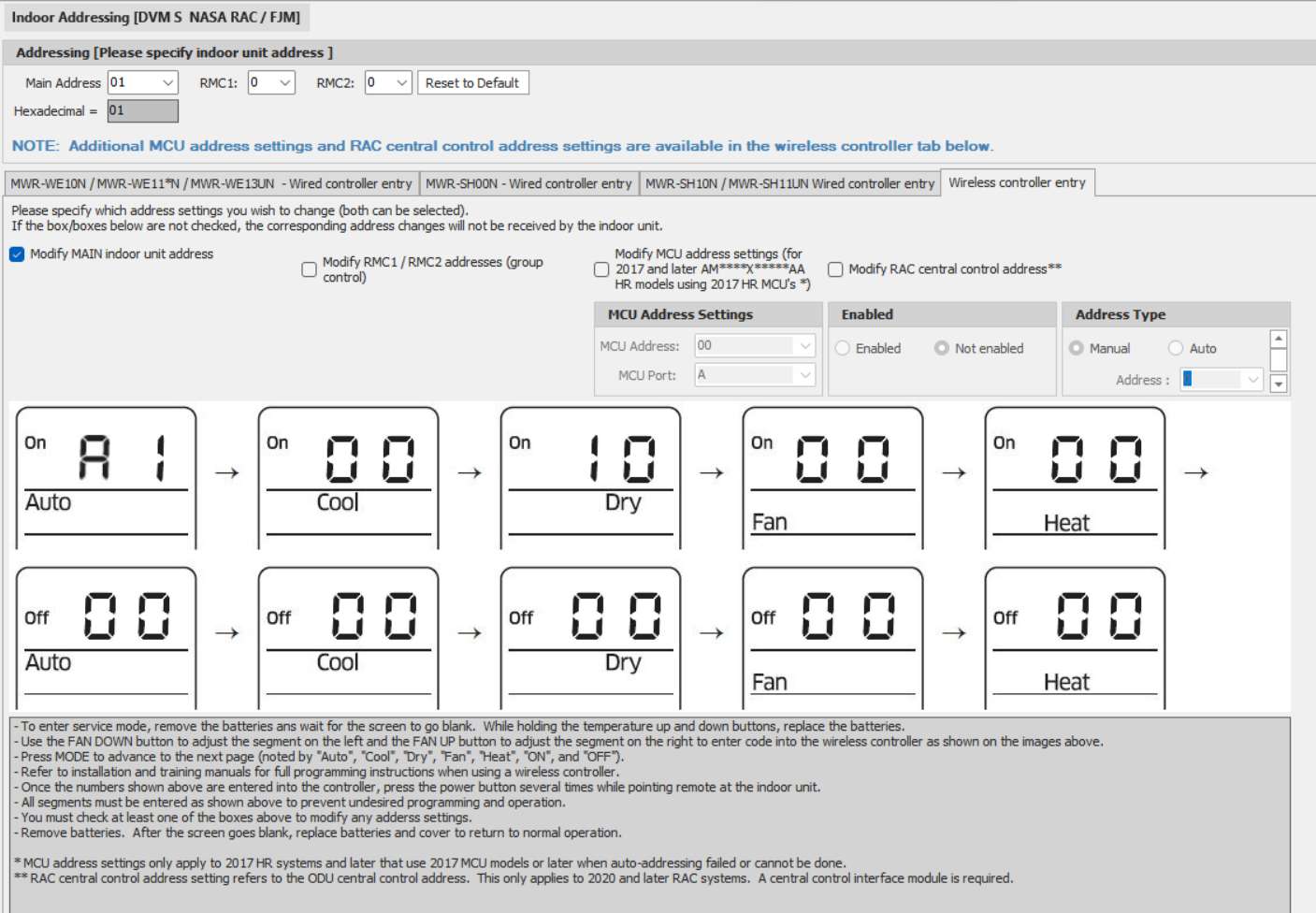Tick Modify MCU address settings checkbox
The height and width of the screenshot is (913, 1316).
click(601, 269)
